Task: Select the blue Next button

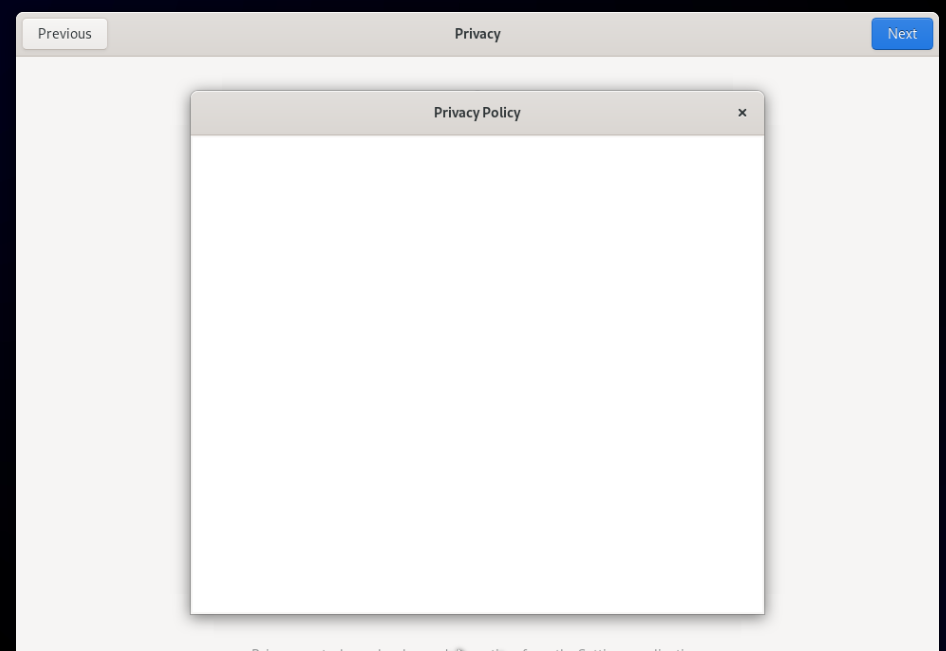Action: [x=902, y=34]
